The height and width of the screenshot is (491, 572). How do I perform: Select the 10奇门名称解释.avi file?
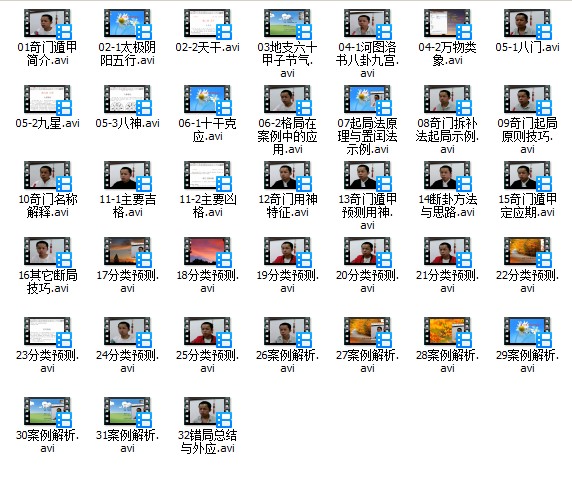tap(47, 176)
